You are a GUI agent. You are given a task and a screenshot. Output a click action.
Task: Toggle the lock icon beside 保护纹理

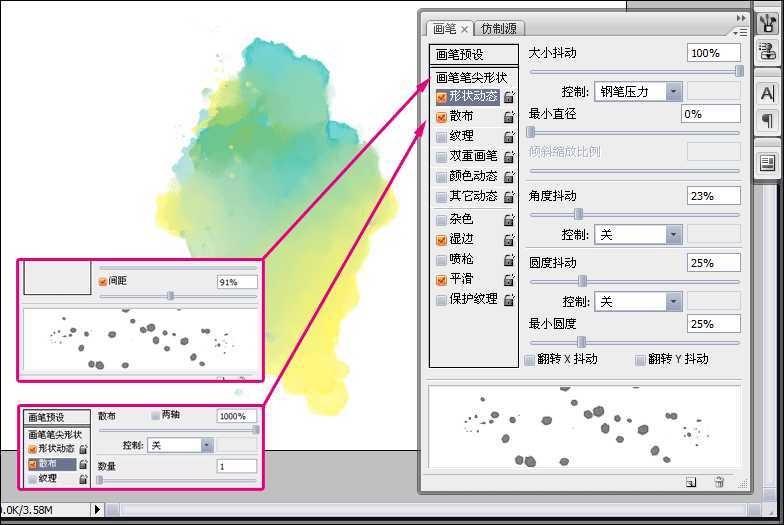tap(509, 300)
